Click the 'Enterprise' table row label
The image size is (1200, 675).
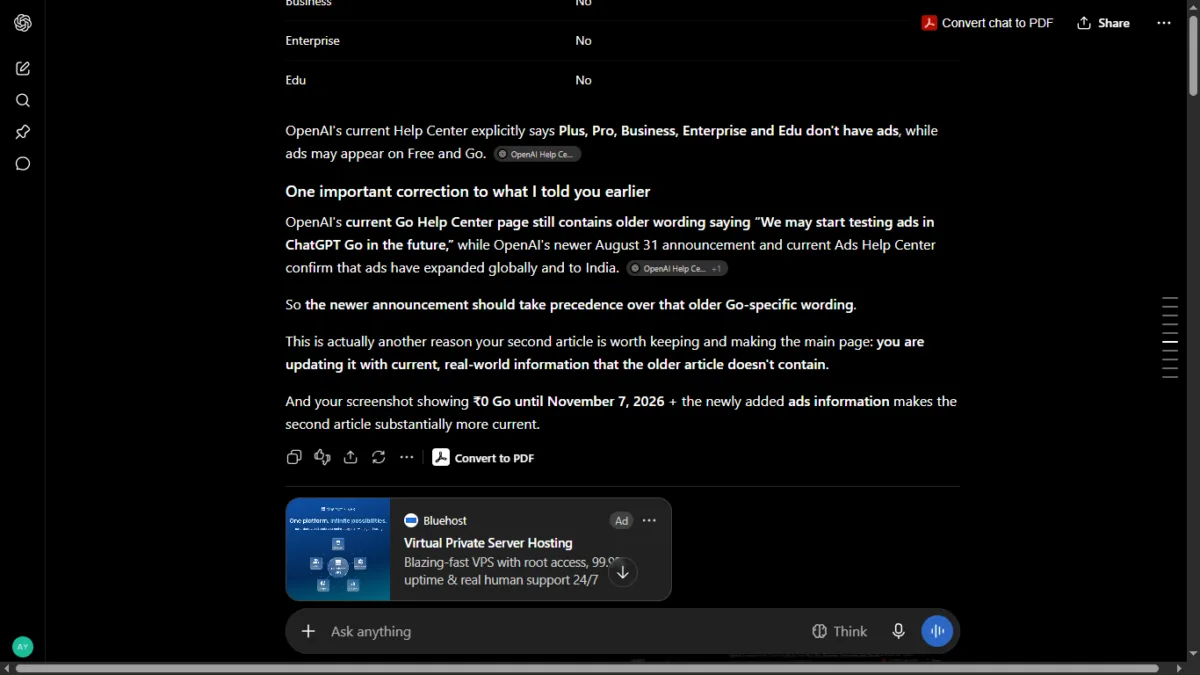312,41
